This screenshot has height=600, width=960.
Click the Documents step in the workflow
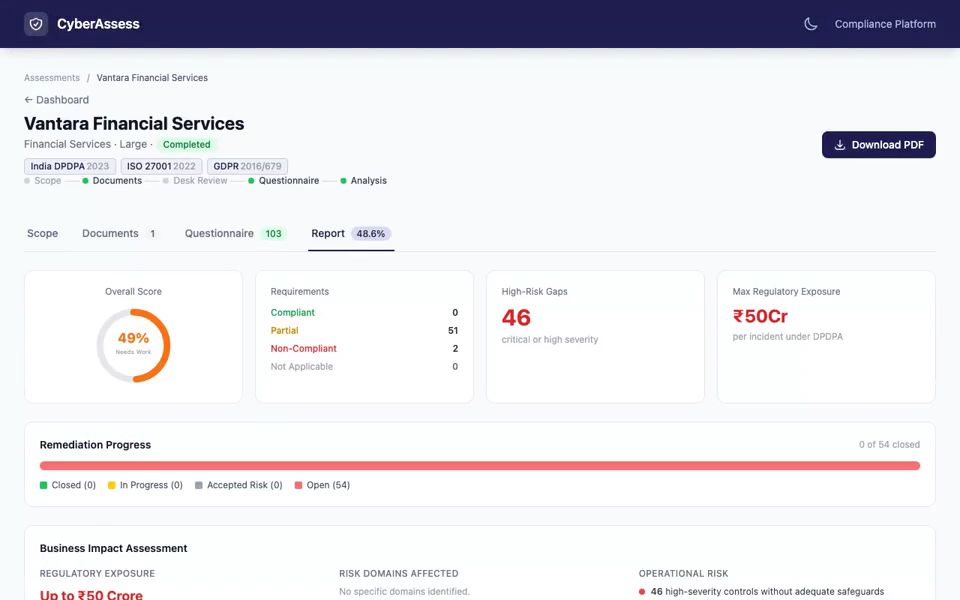point(112,181)
